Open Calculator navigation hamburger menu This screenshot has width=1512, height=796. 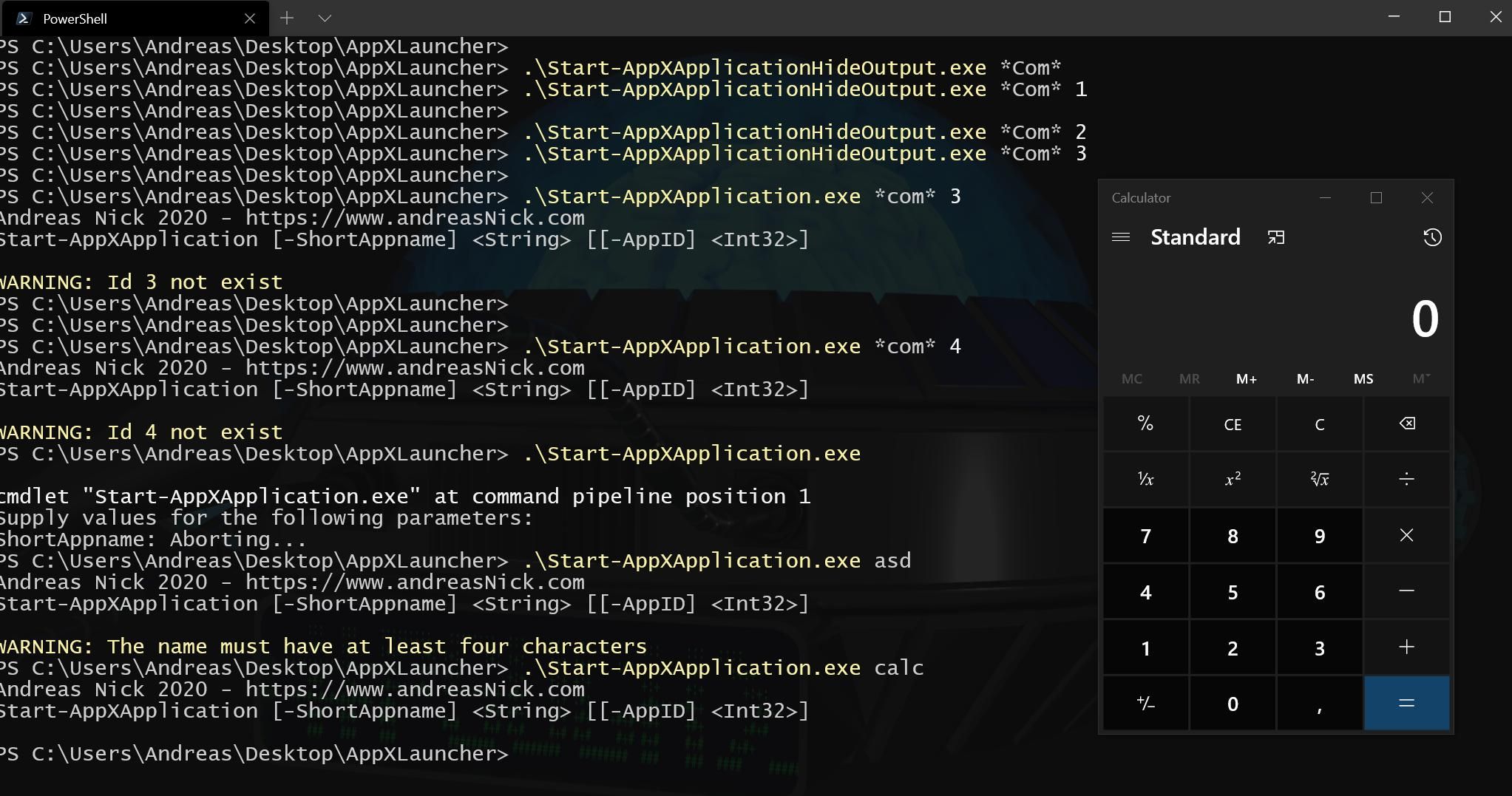[1120, 237]
